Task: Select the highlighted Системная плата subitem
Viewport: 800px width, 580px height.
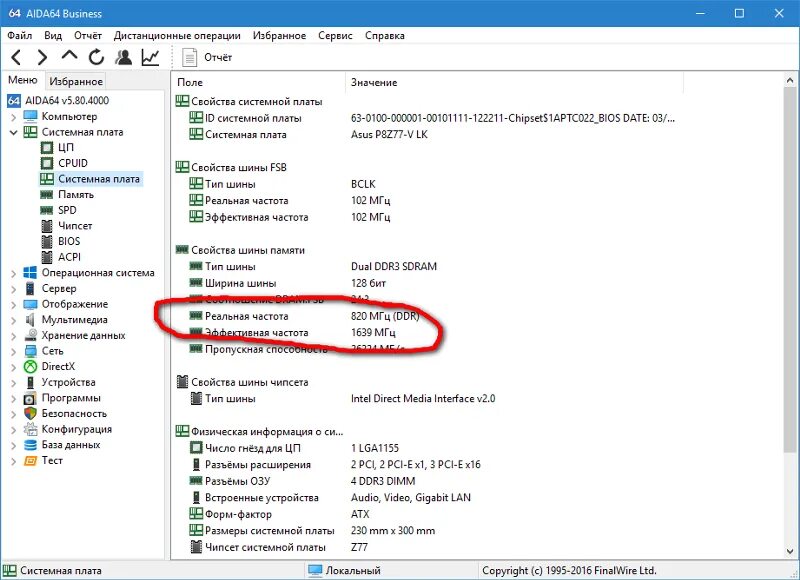Action: (90, 179)
